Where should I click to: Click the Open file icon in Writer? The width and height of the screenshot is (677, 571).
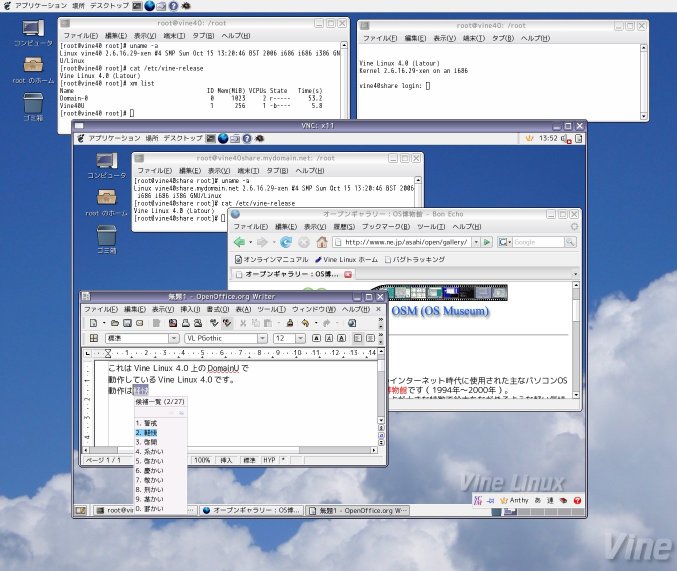[115, 323]
